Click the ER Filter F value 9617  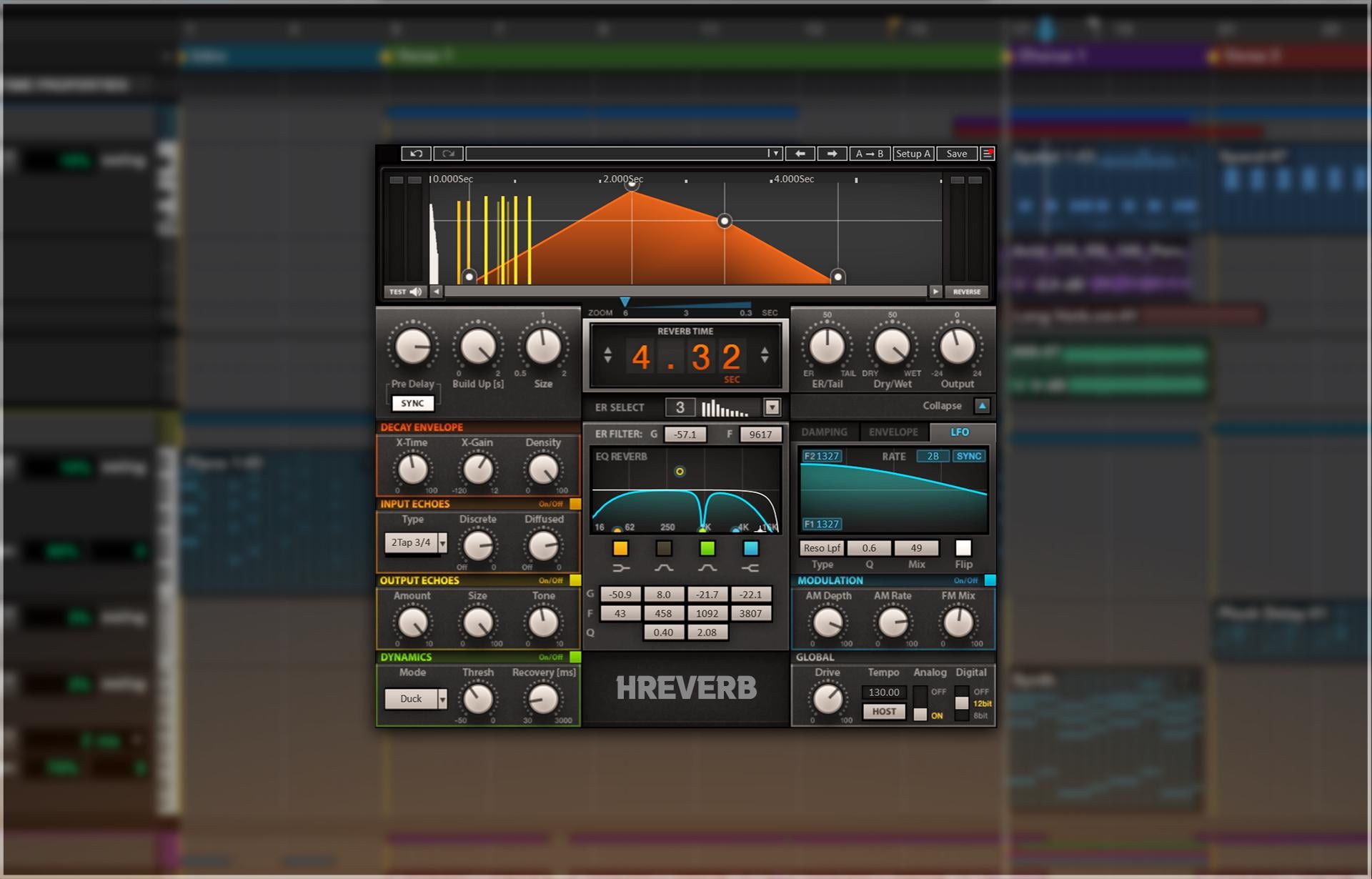[x=760, y=434]
